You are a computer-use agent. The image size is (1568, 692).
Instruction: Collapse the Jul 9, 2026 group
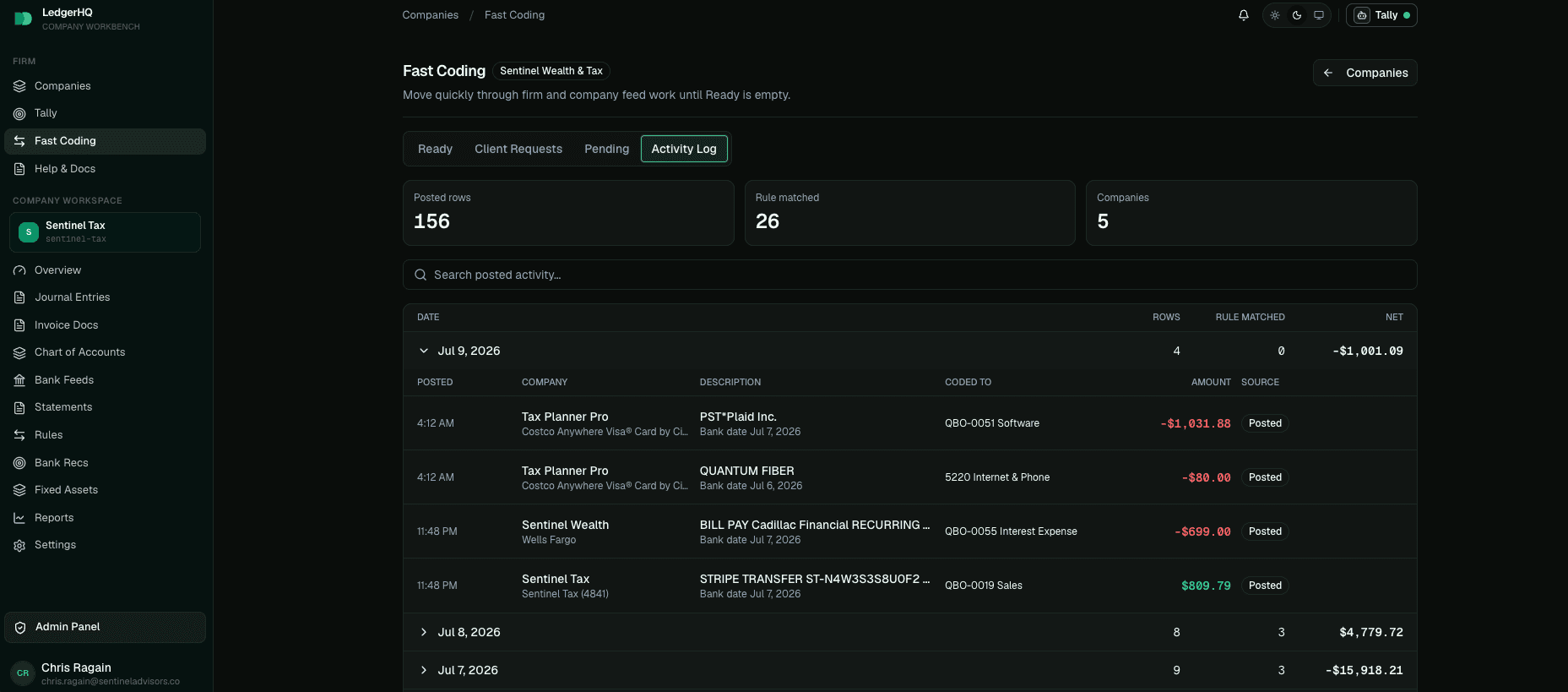[424, 351]
